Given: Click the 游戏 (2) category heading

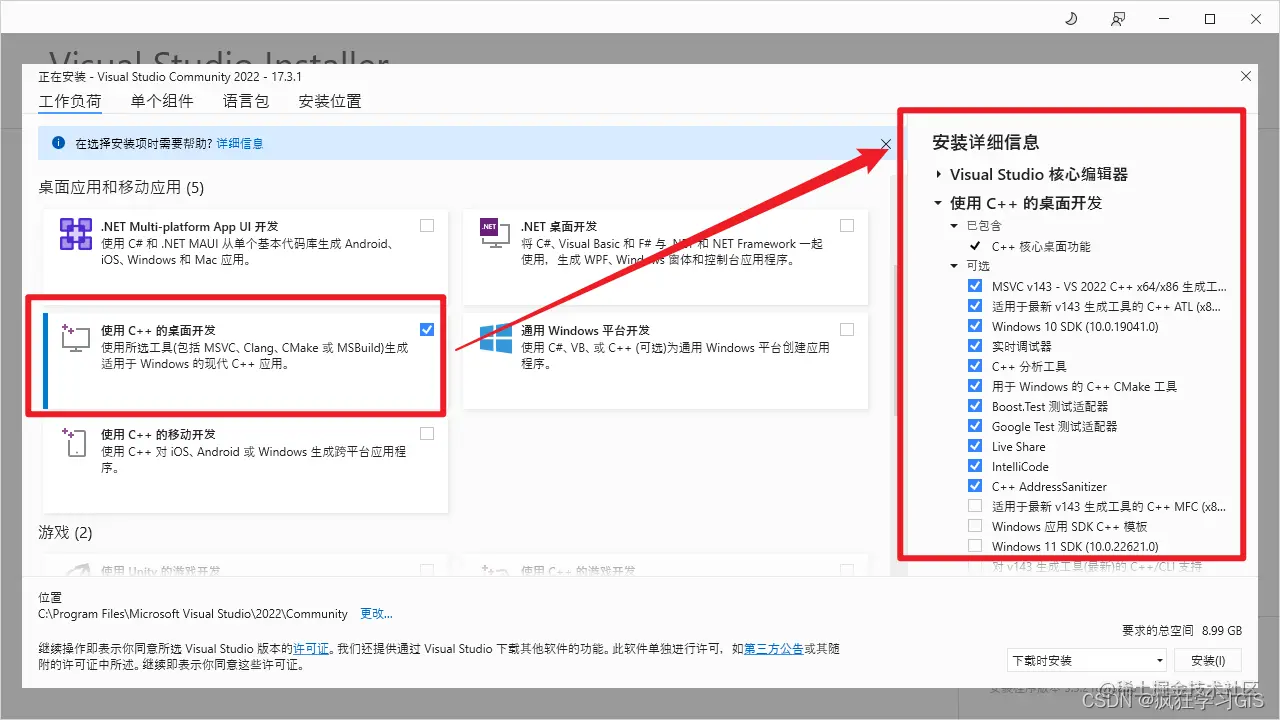Looking at the screenshot, I should tap(65, 532).
